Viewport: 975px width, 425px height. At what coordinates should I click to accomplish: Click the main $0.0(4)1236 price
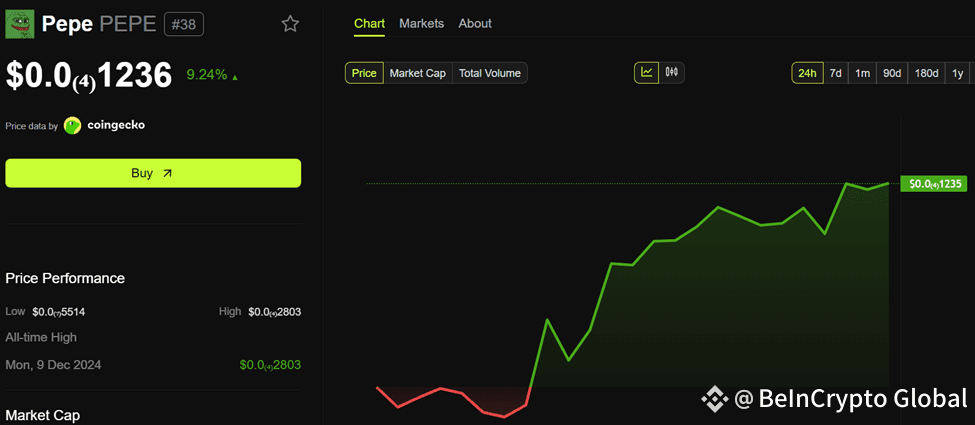[89, 75]
